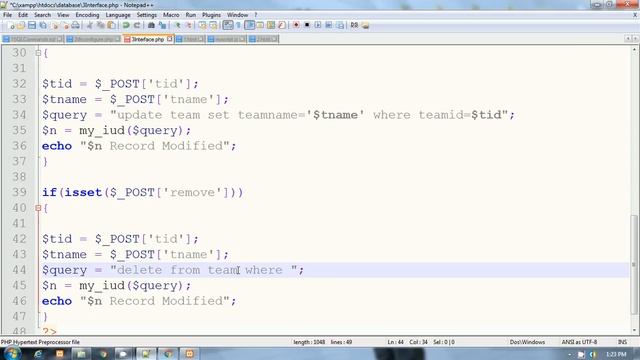This screenshot has width=640, height=360.
Task: Click the 'Ln : 44' status bar field
Action: (x=395, y=342)
